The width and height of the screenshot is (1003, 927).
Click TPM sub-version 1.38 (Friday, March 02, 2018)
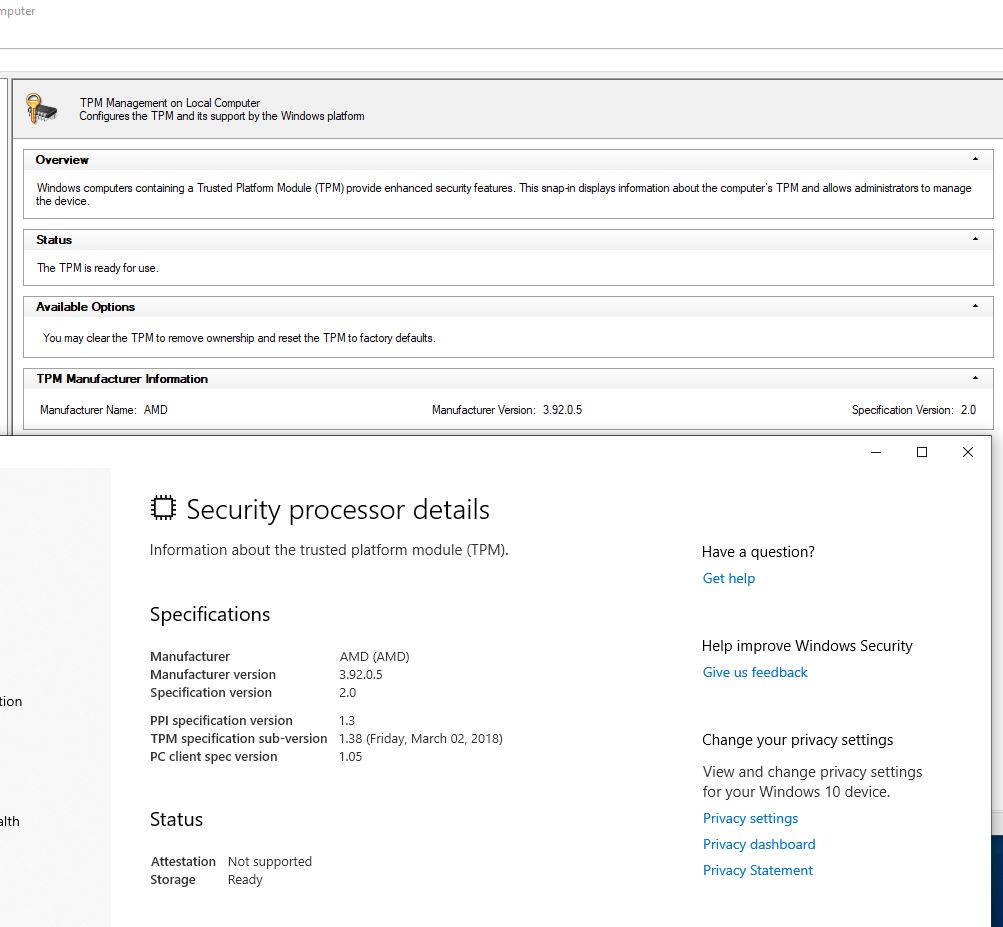[x=421, y=738]
